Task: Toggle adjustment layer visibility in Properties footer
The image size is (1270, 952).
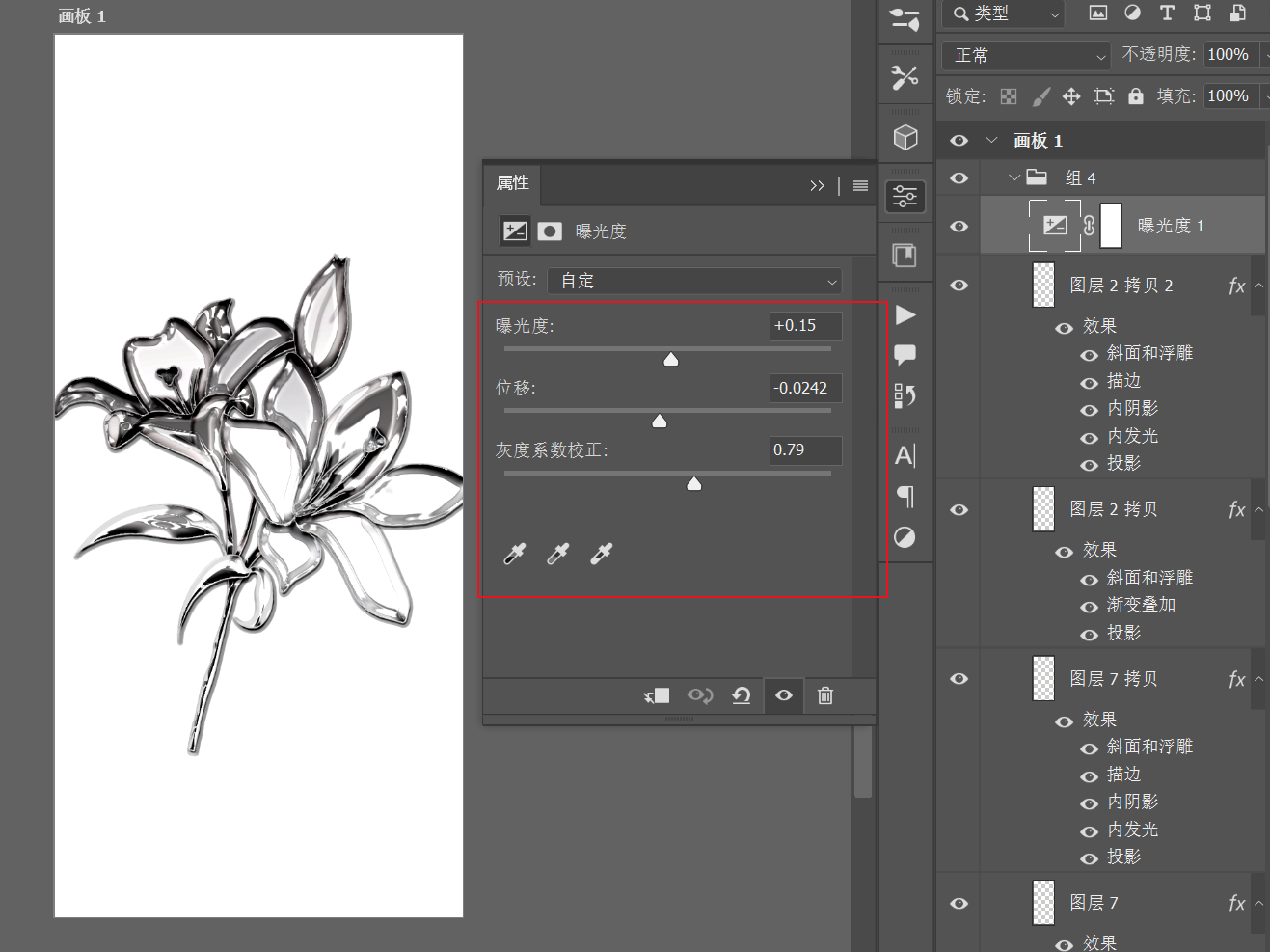Action: tap(784, 695)
